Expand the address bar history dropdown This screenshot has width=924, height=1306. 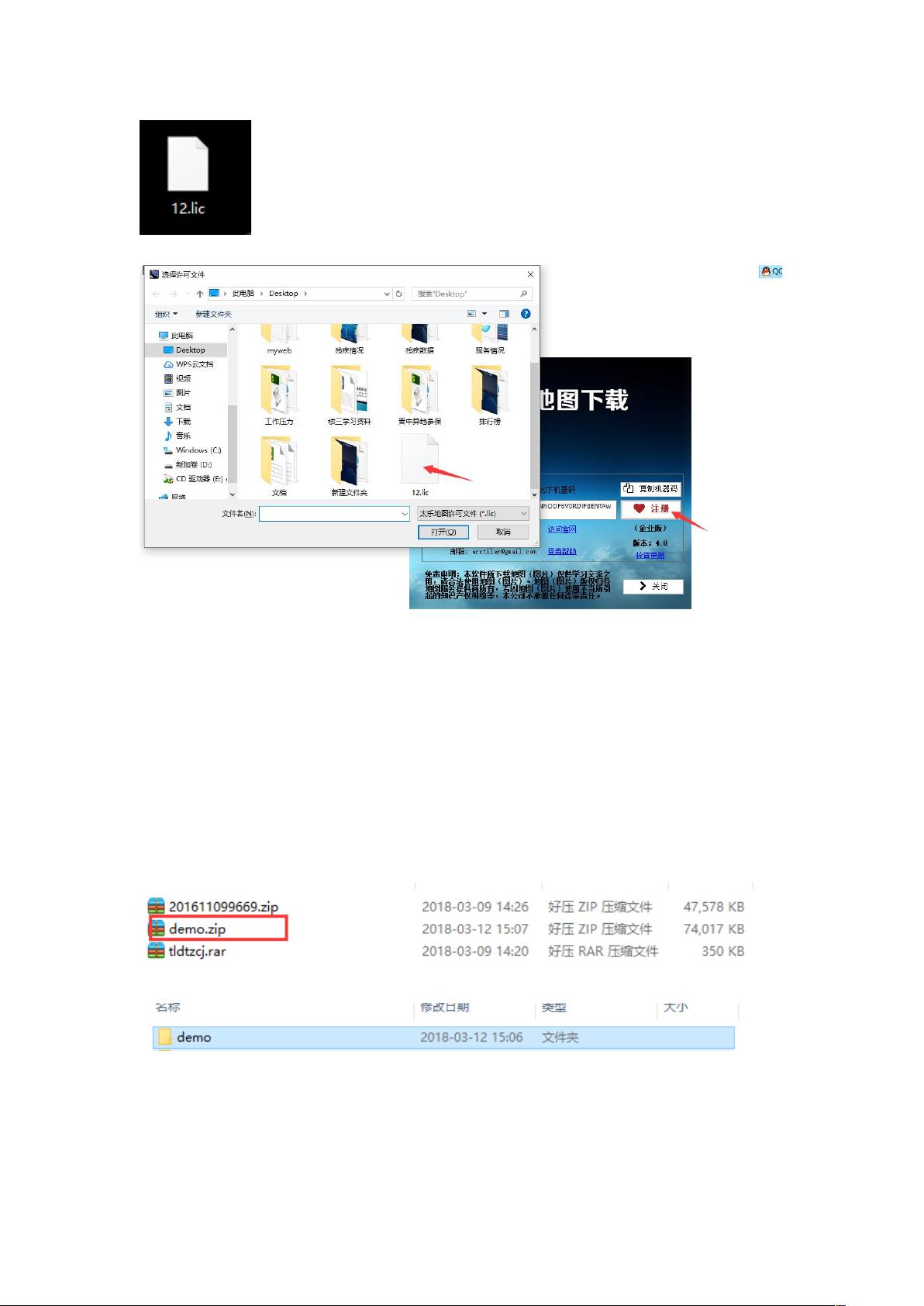(x=387, y=294)
